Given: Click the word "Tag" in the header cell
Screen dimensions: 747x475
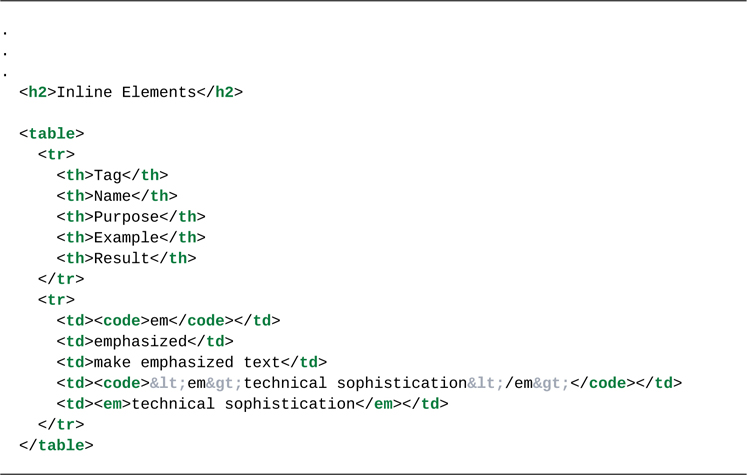Looking at the screenshot, I should pyautogui.click(x=107, y=176).
